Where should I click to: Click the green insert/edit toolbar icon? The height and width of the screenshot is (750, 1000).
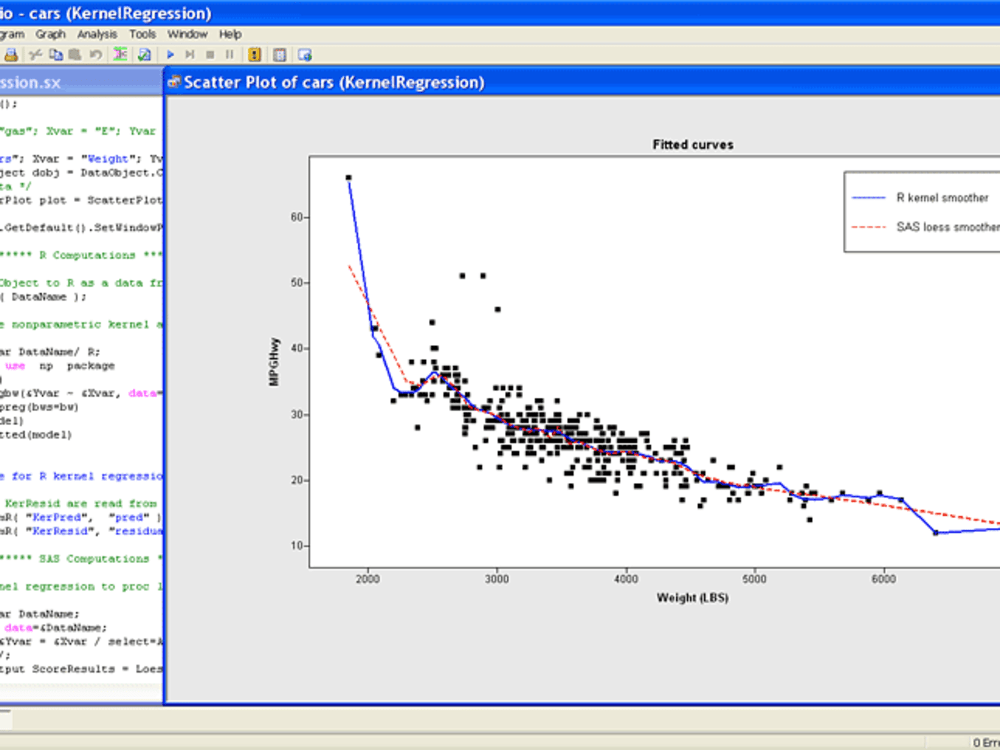[x=121, y=54]
